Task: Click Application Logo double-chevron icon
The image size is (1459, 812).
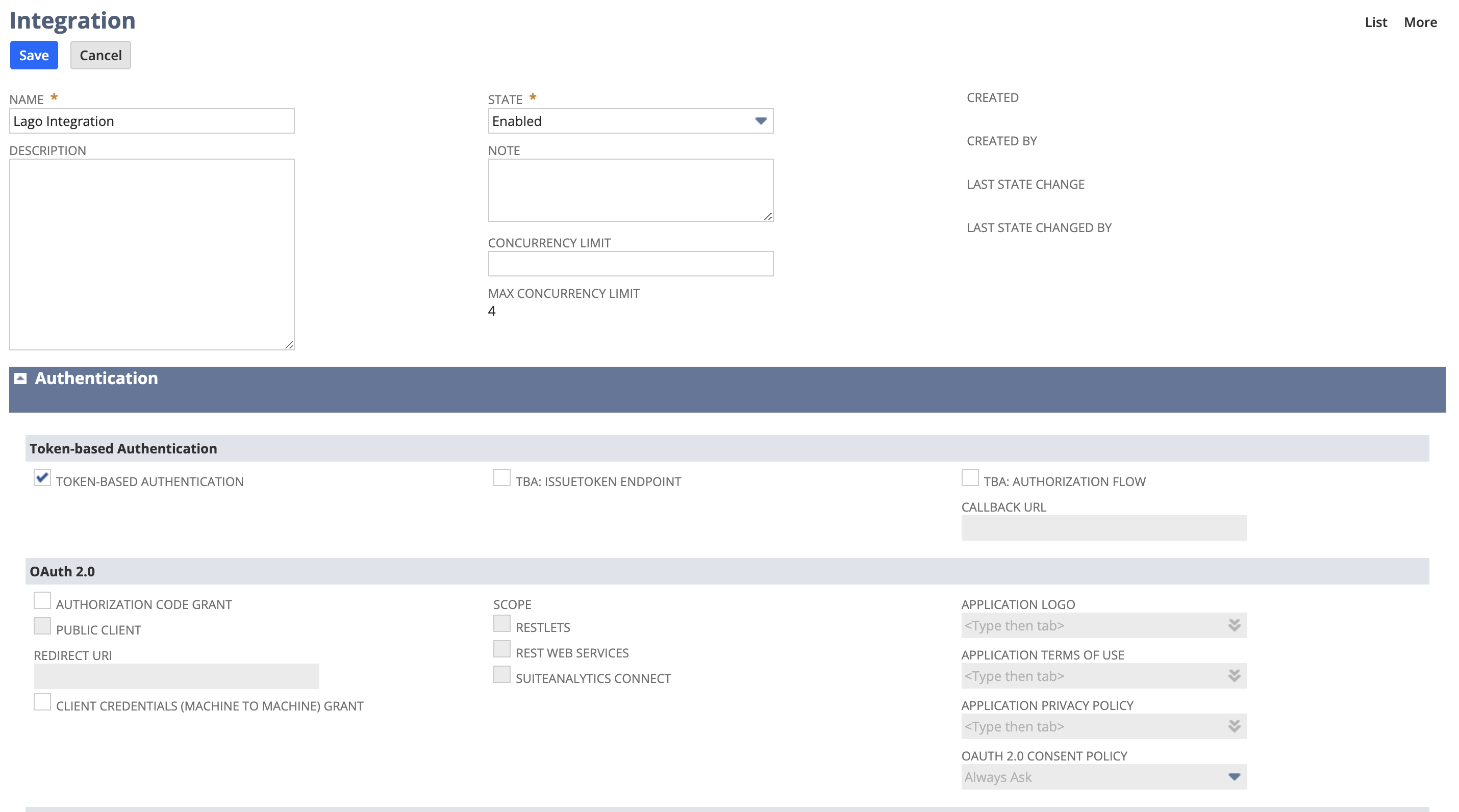Action: 1234,625
